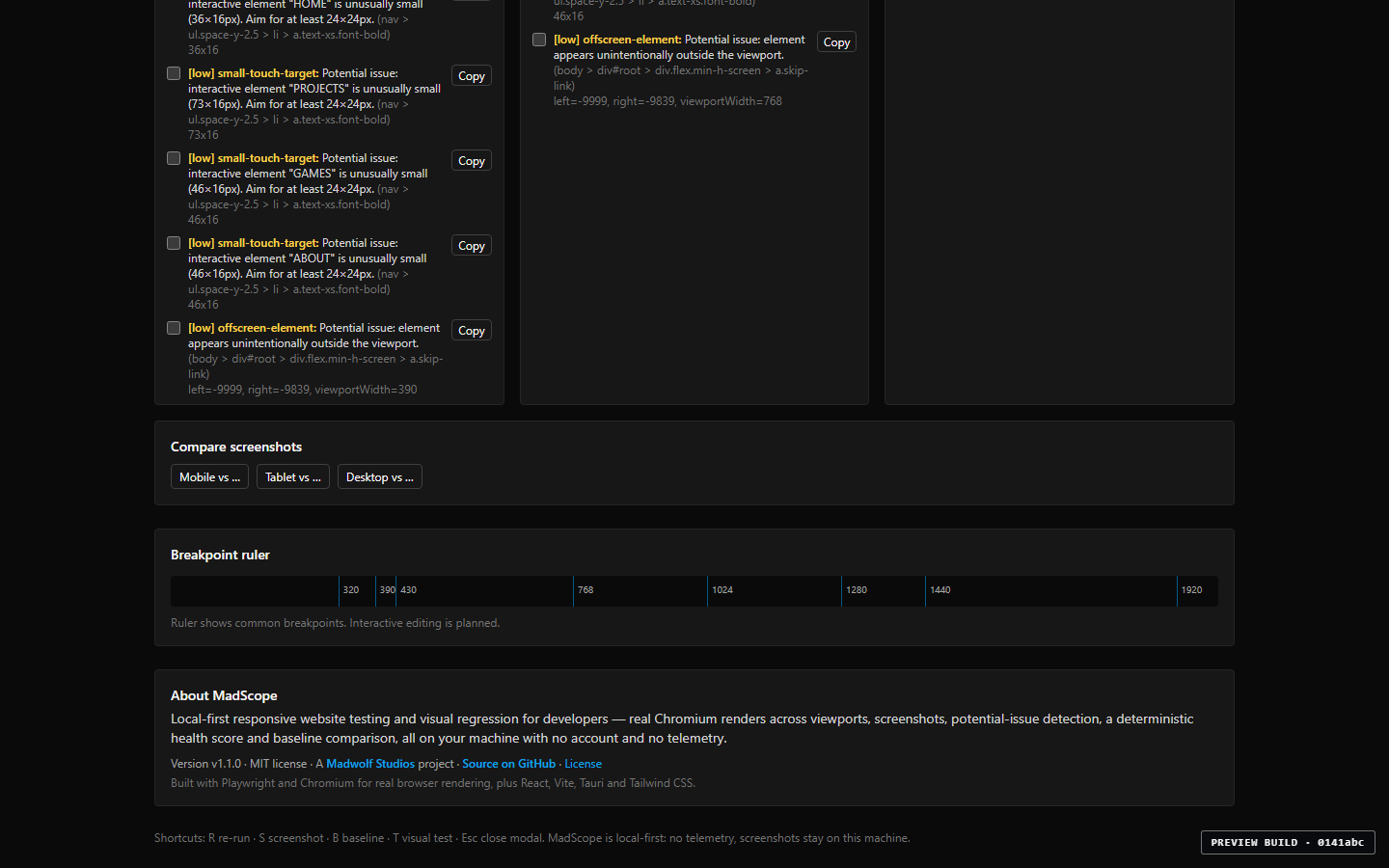
Task: Select checkbox for offscreen-element issue at viewportWidth=390
Action: (x=174, y=328)
